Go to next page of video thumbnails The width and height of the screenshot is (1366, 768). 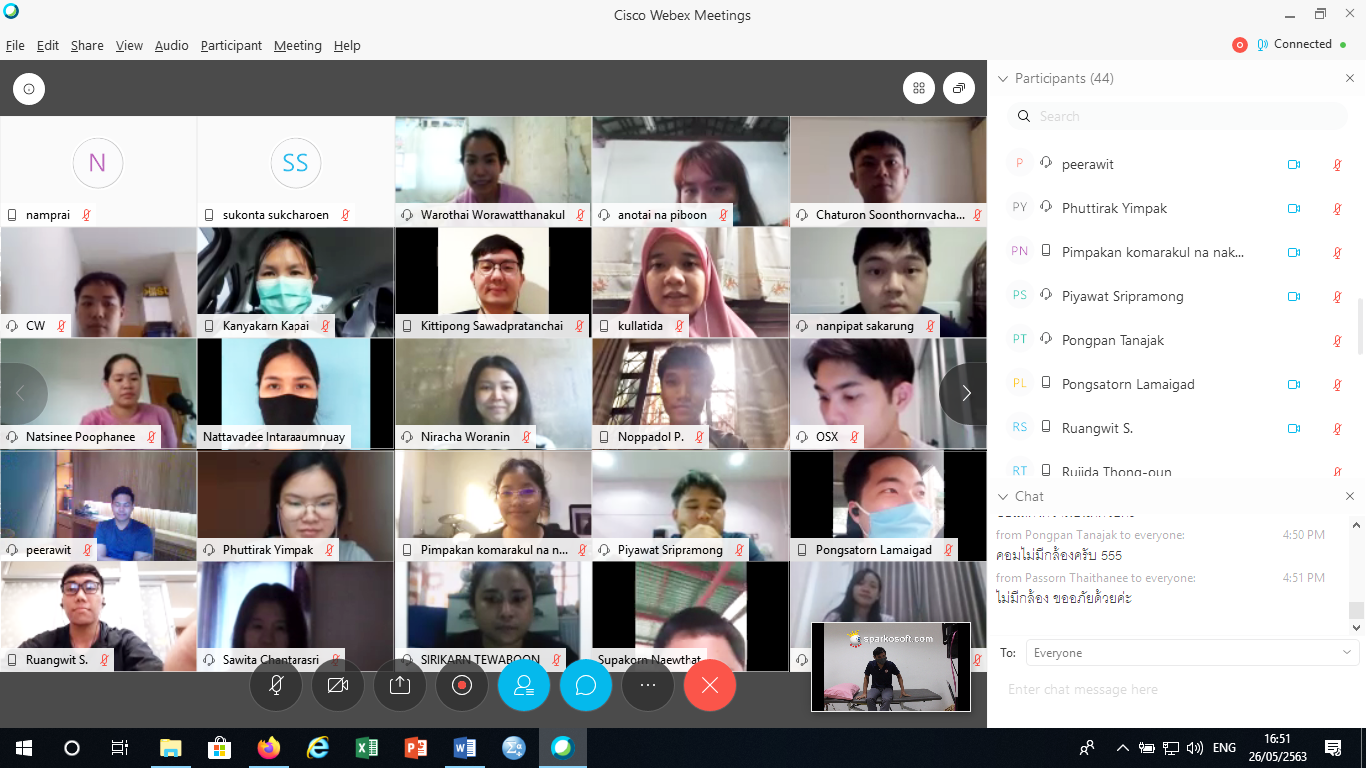point(965,394)
